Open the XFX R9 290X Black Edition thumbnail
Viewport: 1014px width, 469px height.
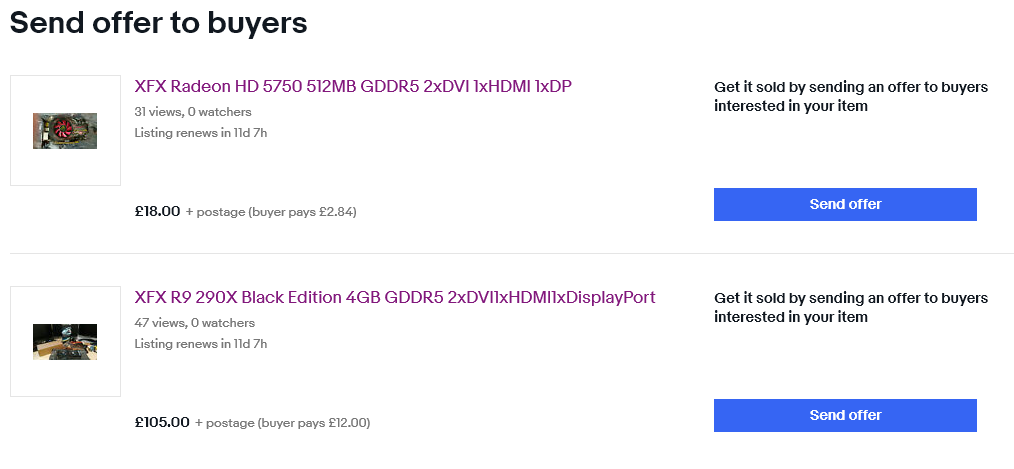[x=65, y=342]
